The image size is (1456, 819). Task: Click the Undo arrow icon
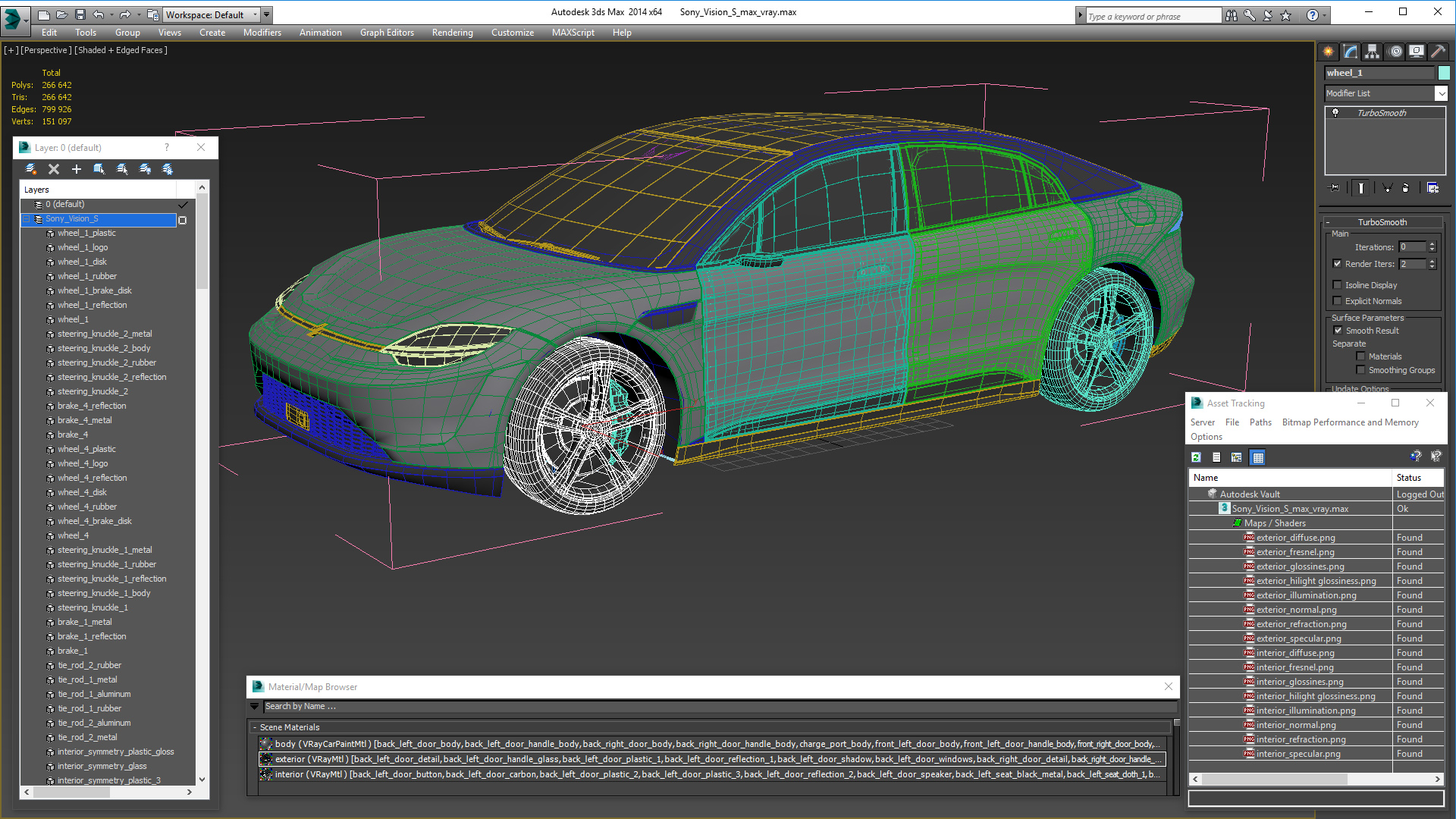click(x=98, y=14)
